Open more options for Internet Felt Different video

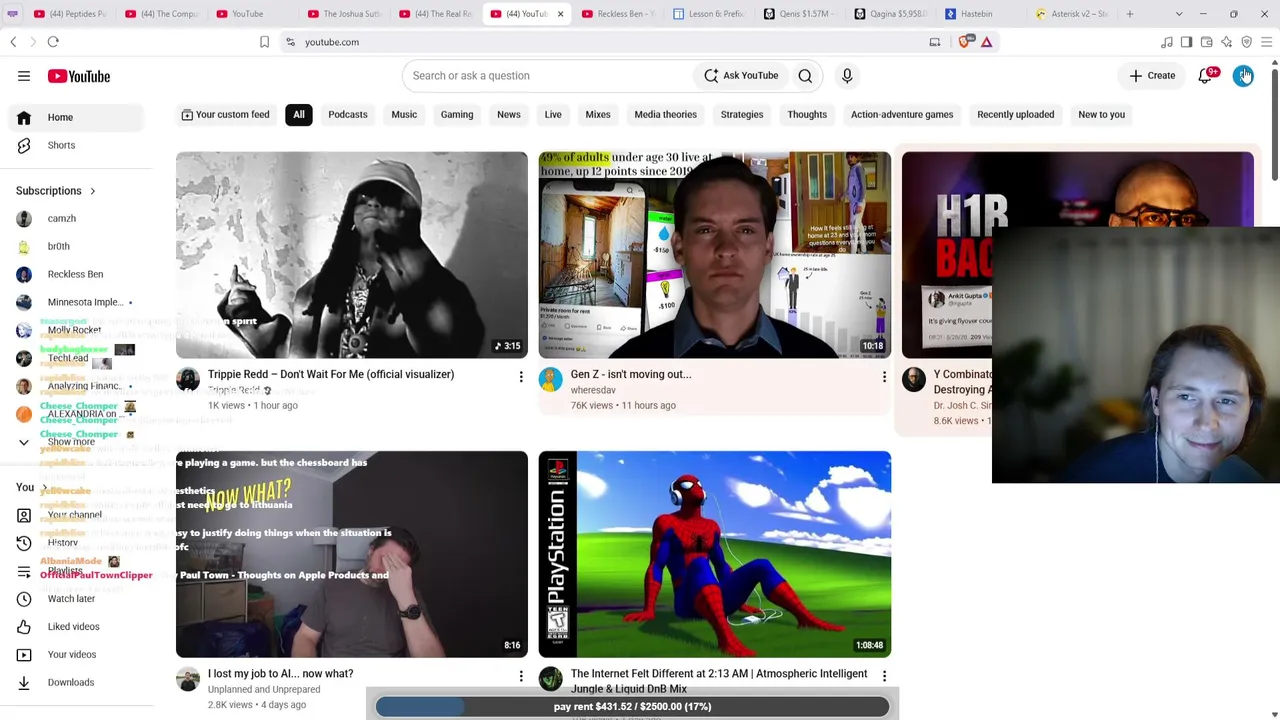click(x=884, y=676)
